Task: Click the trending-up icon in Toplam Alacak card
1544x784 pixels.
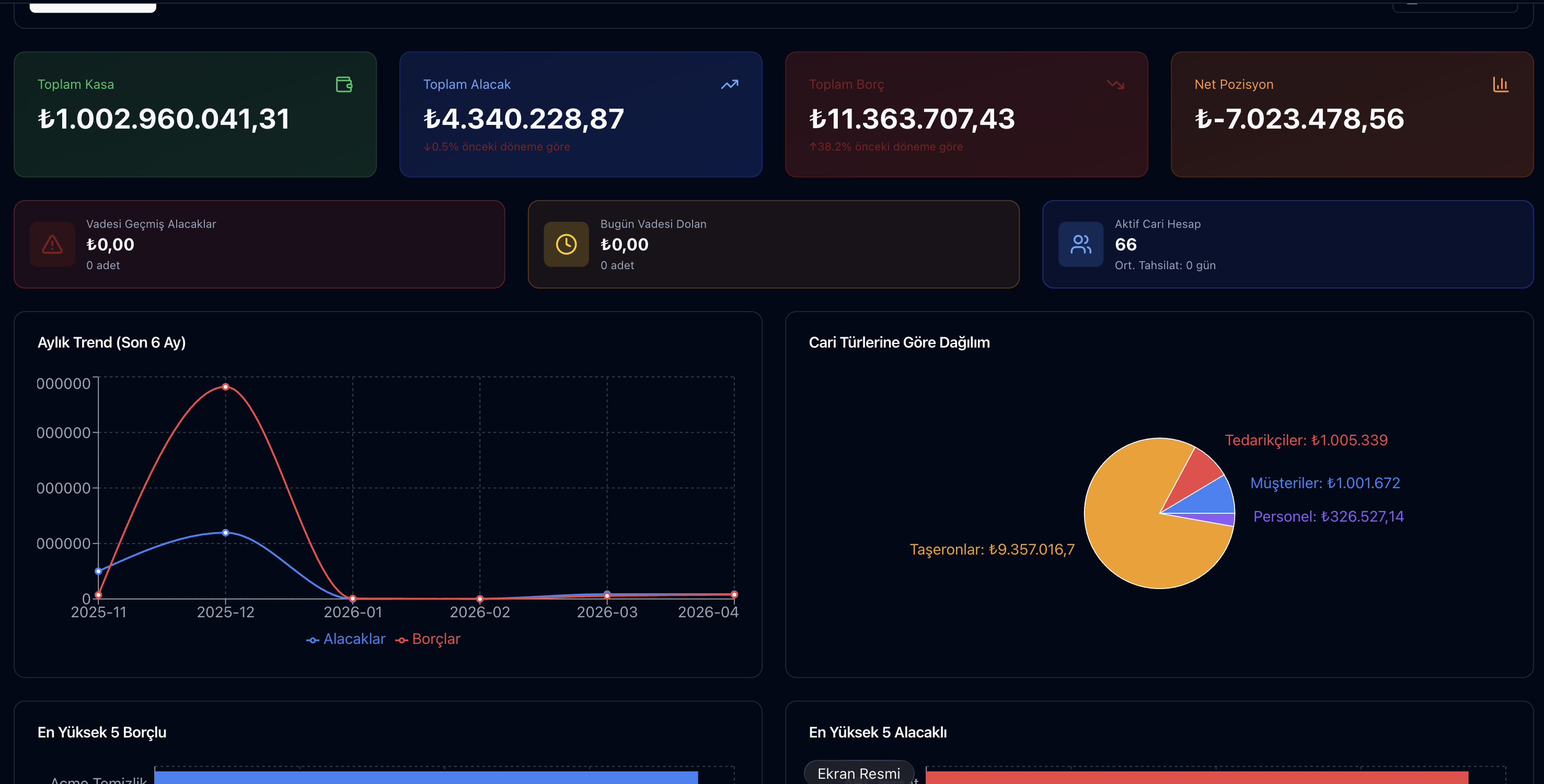Action: tap(730, 85)
